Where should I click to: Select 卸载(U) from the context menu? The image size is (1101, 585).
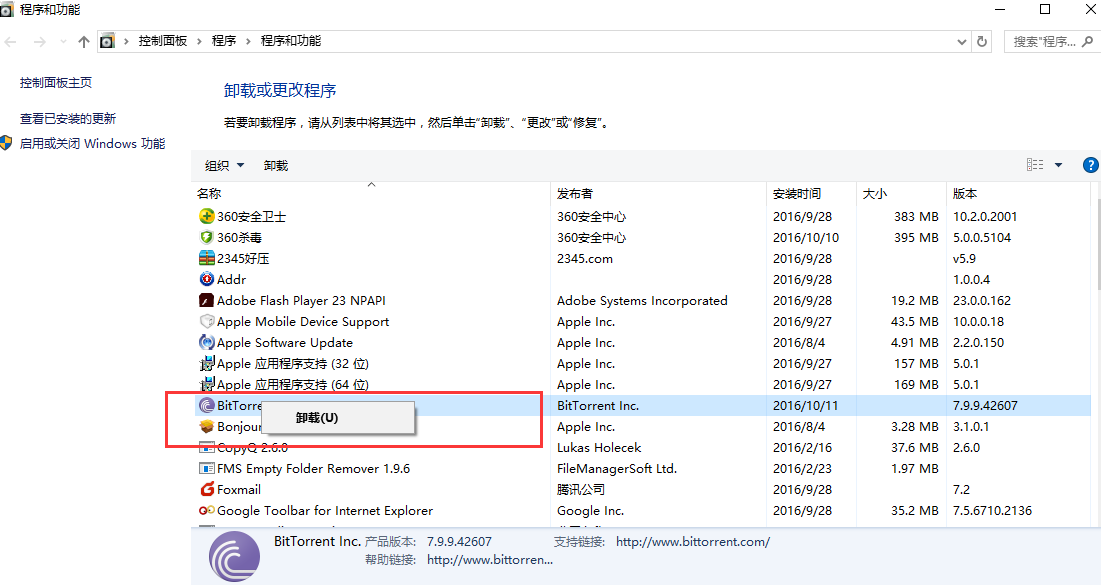338,418
